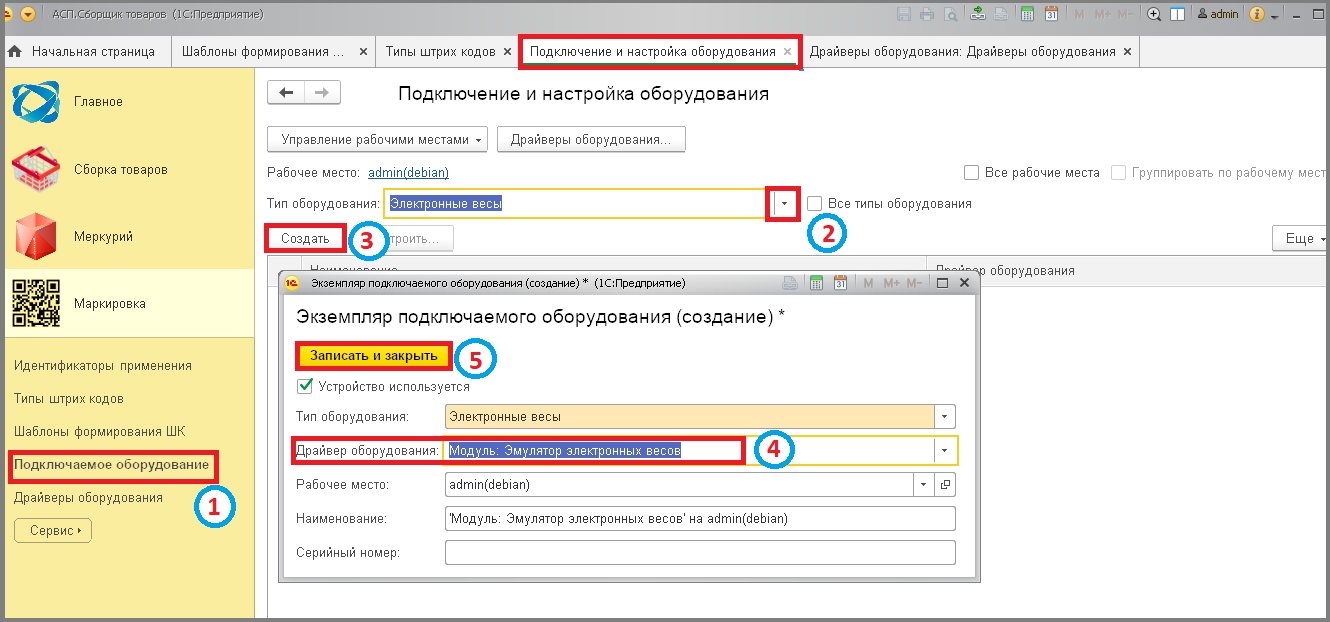Click the M- memory subtract icon in main toolbar
The image size is (1330, 622).
pyautogui.click(x=1125, y=14)
